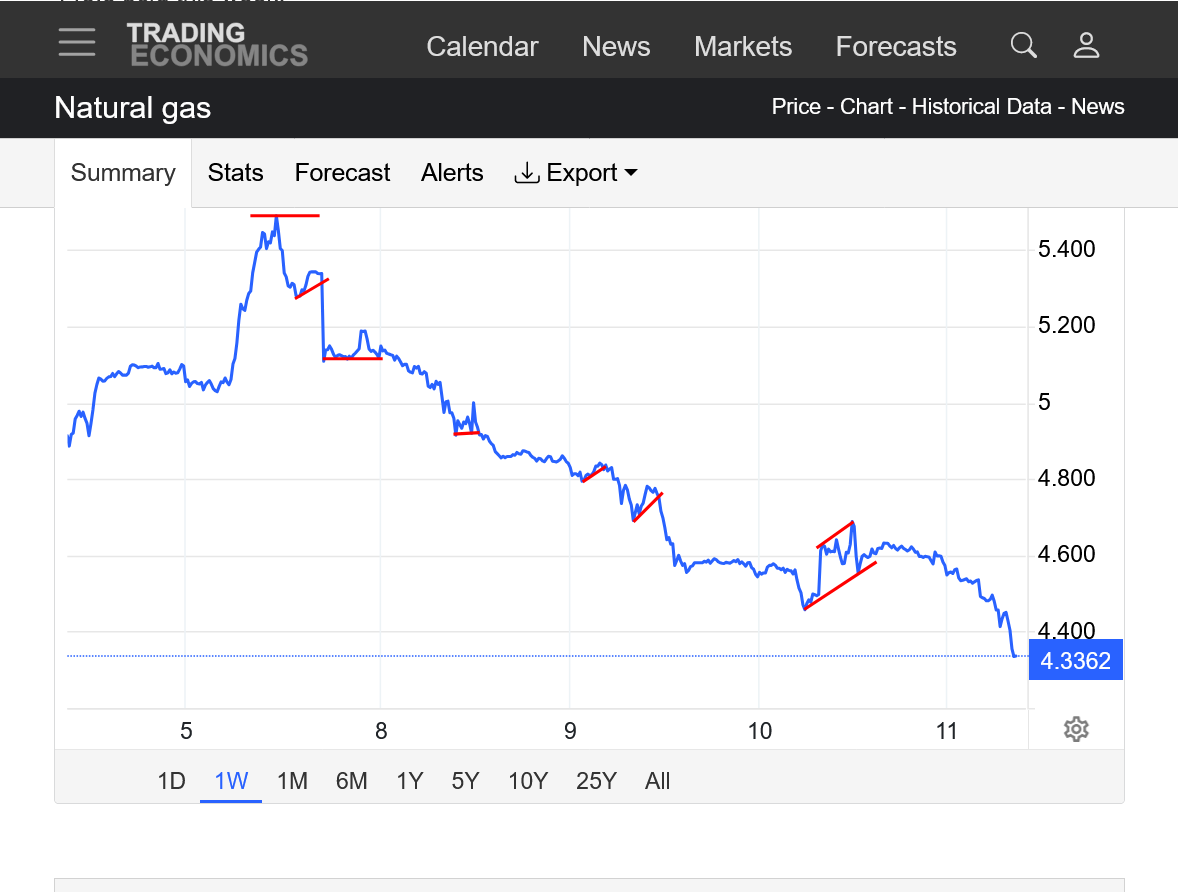Screen dimensions: 1178x892
Task: Open the user account icon
Action: [1086, 45]
